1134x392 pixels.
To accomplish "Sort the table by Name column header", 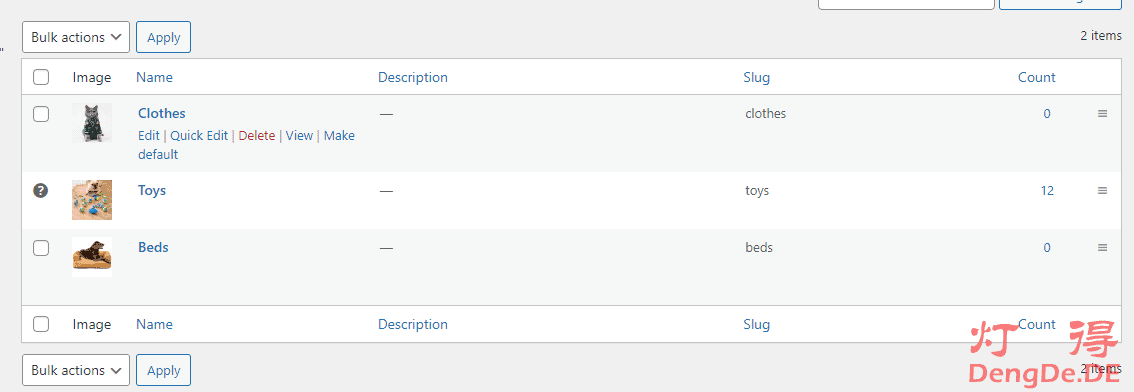I will pos(154,77).
